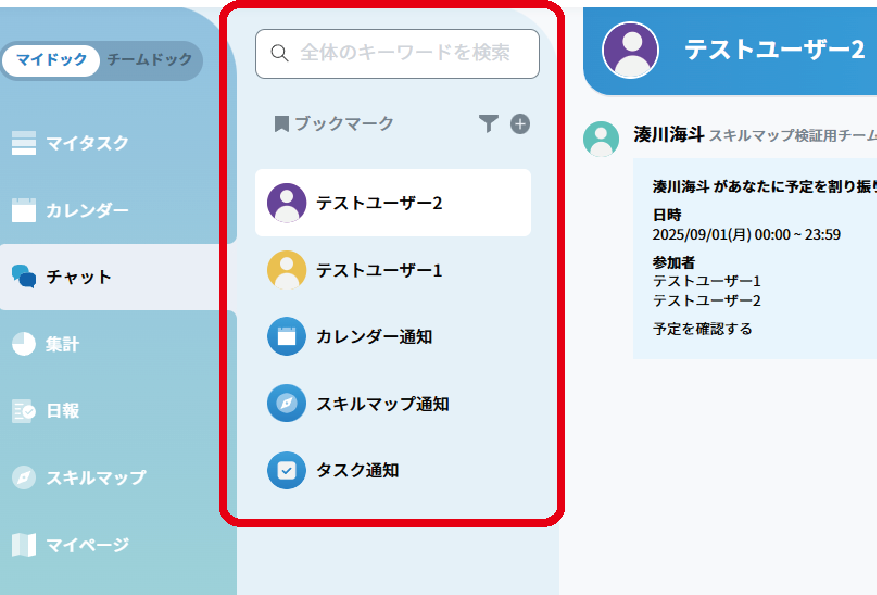Click the teal avatar of 湊川海斗
Viewport: 877px width, 595px height.
(601, 139)
